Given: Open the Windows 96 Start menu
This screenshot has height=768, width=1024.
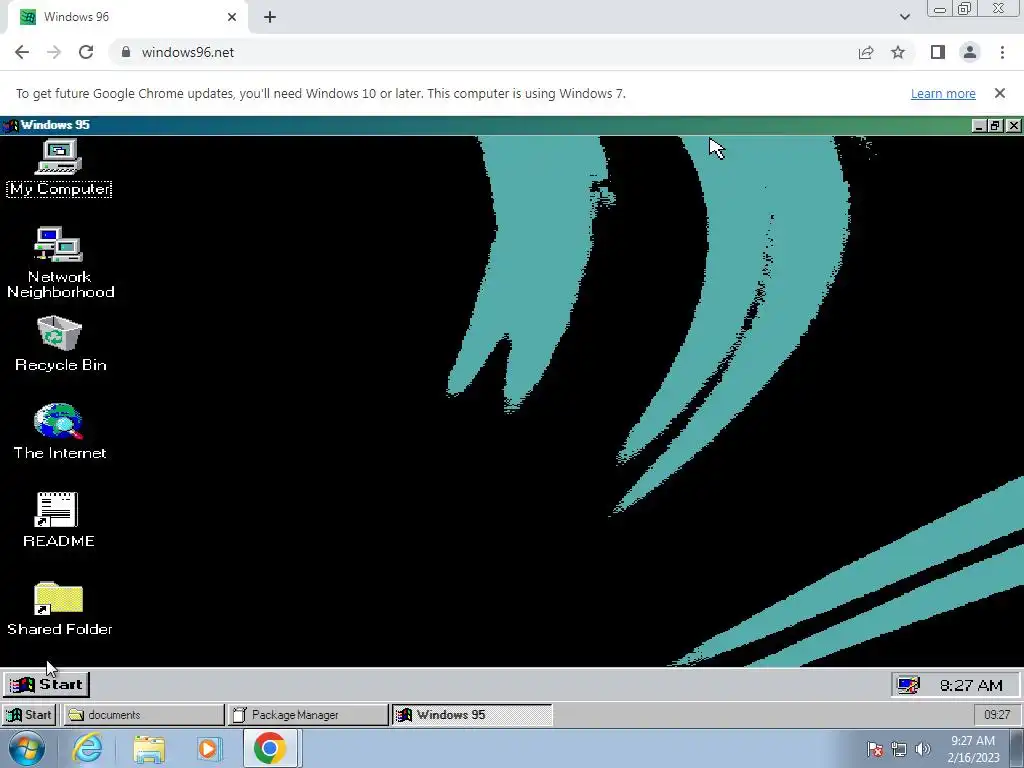Looking at the screenshot, I should coord(29,714).
